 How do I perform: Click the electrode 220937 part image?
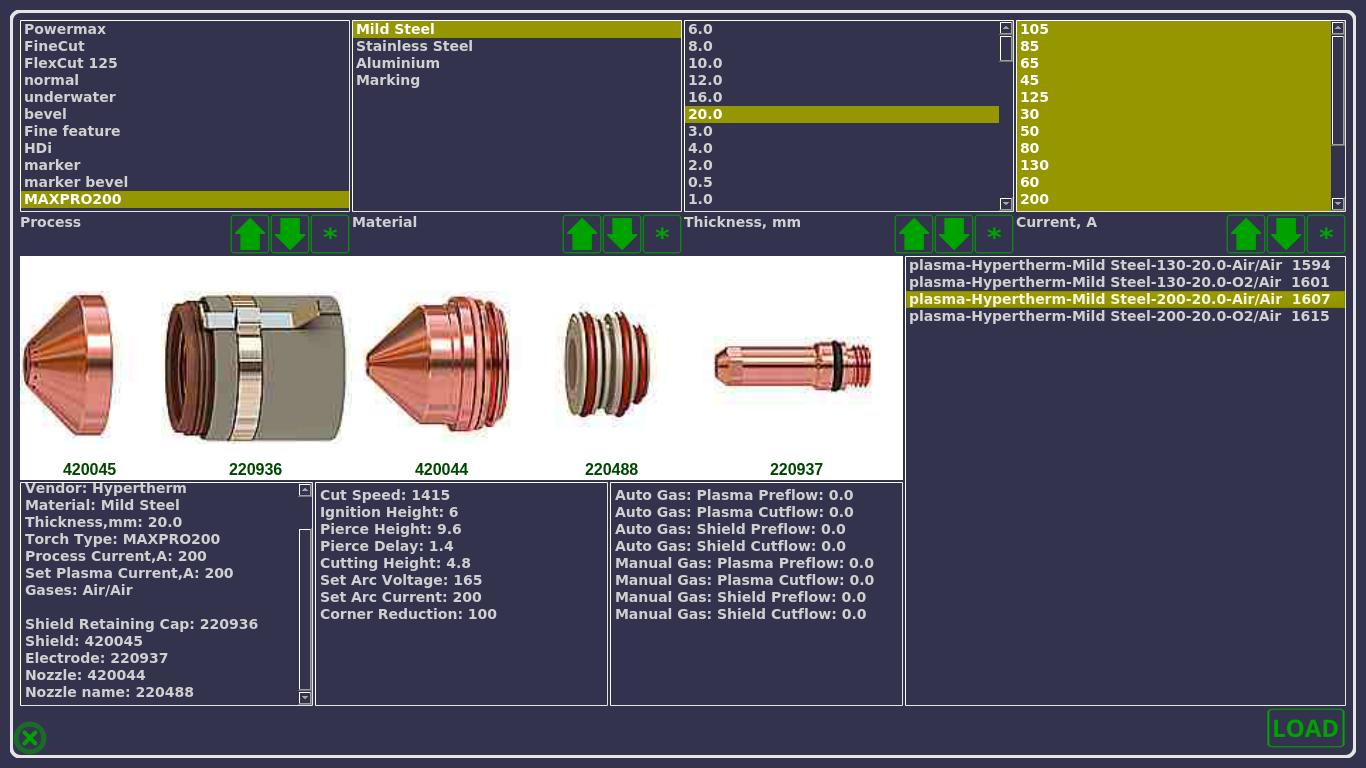pyautogui.click(x=793, y=365)
